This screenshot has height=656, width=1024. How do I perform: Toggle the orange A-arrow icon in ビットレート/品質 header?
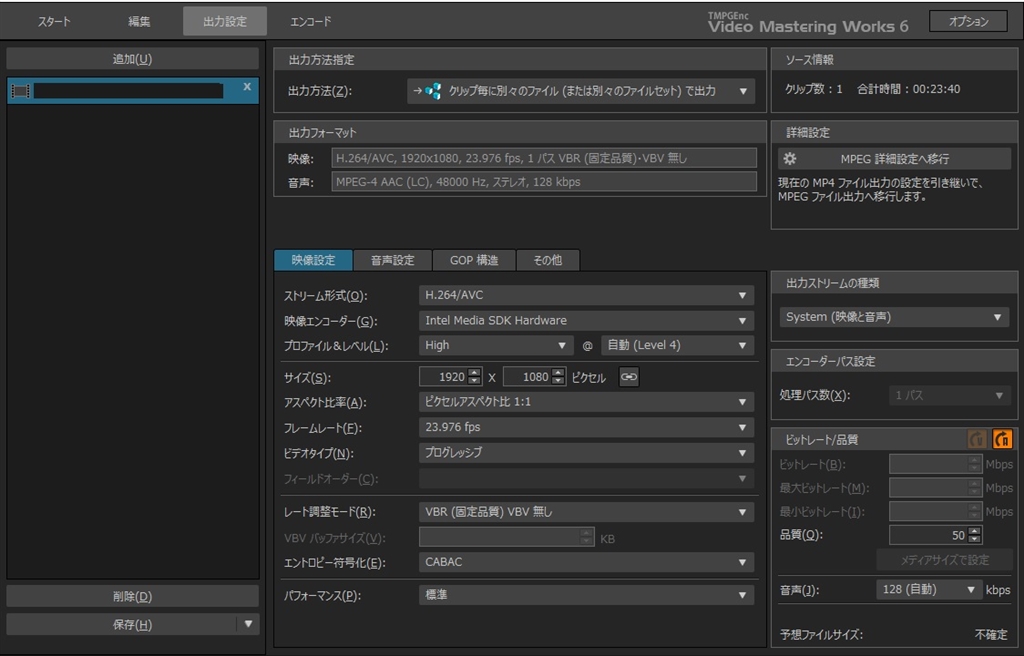(1003, 438)
